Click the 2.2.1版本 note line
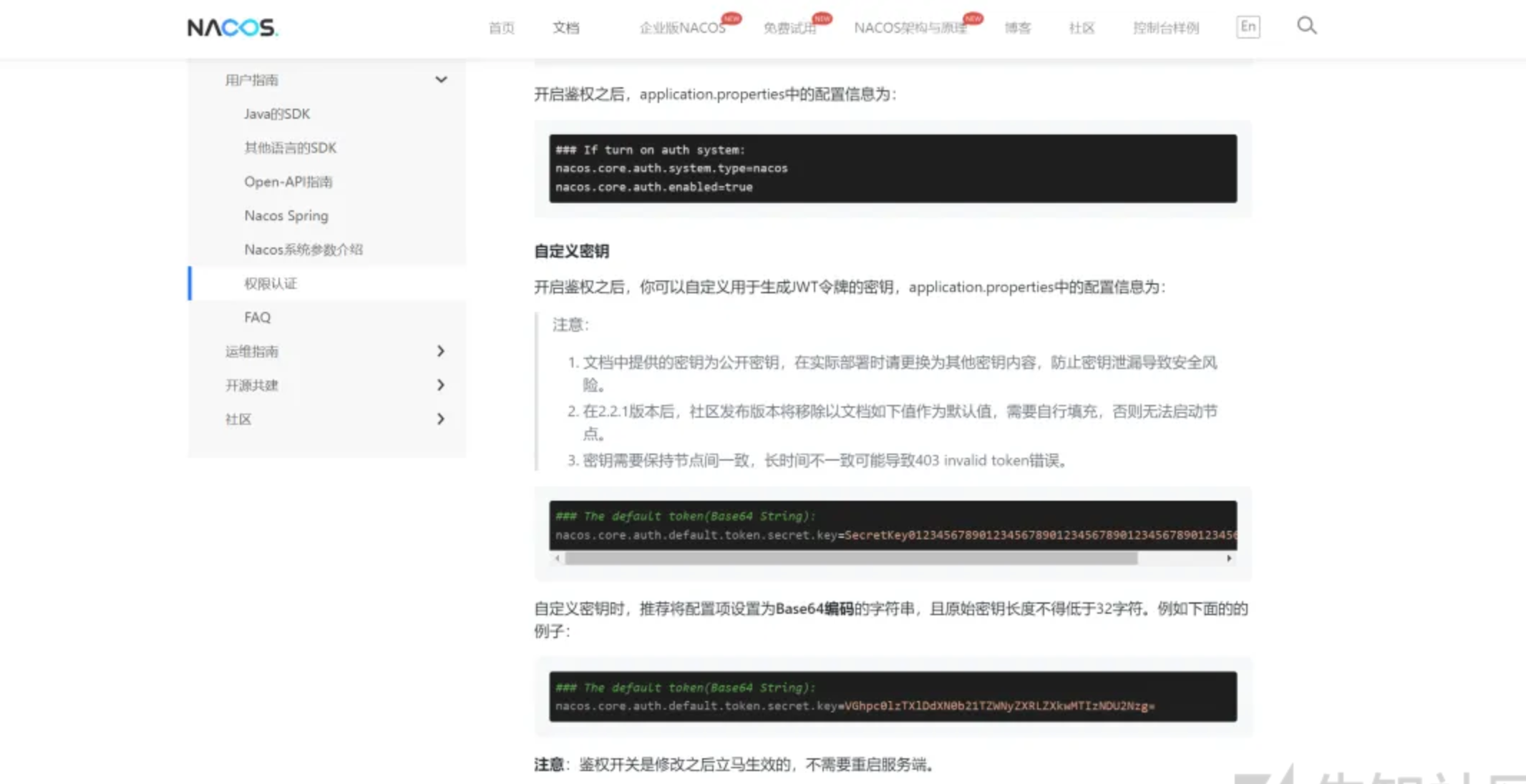The image size is (1526, 784). tap(900, 422)
